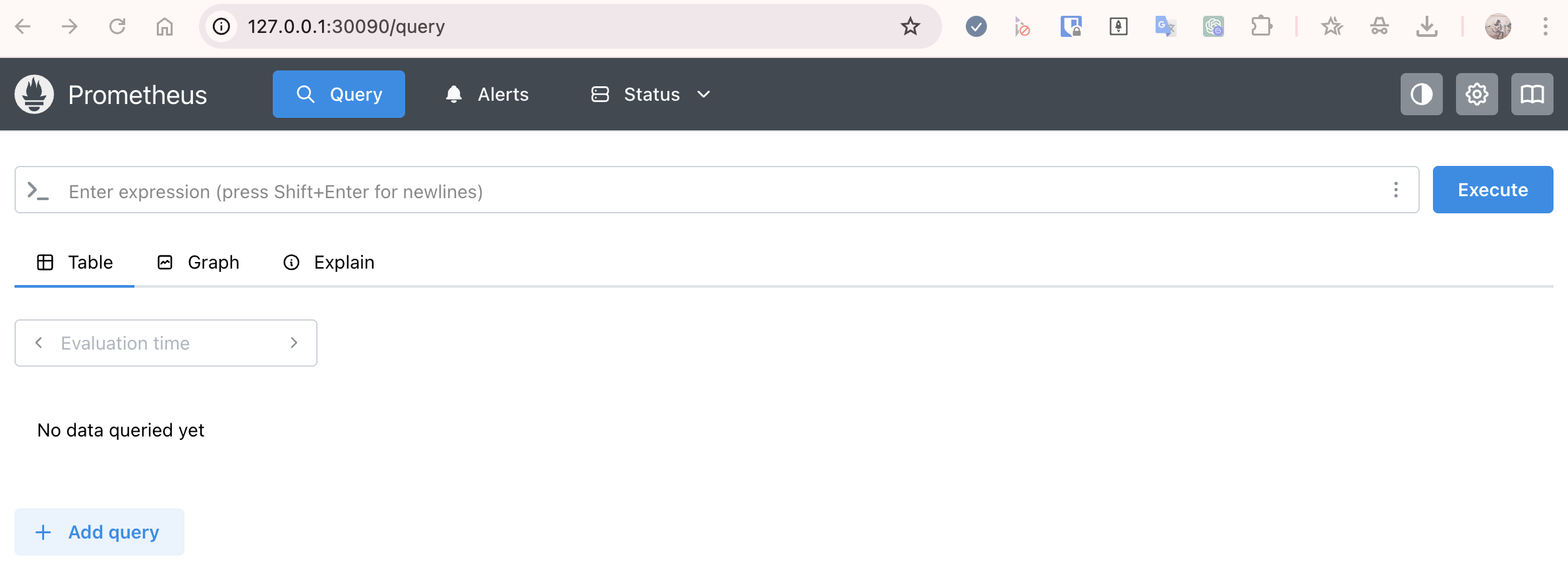The height and width of the screenshot is (582, 1568).
Task: Click the Prometheus flame logo
Action: pyautogui.click(x=34, y=94)
